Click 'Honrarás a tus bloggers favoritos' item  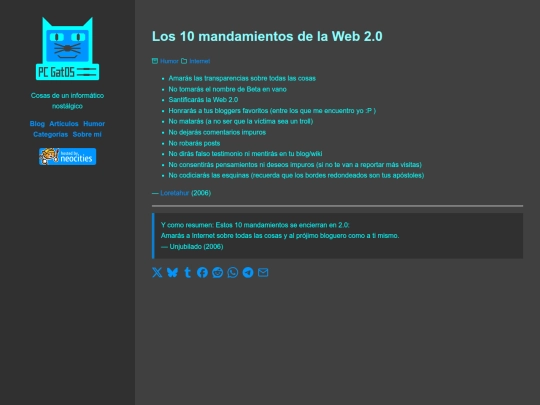pos(272,111)
